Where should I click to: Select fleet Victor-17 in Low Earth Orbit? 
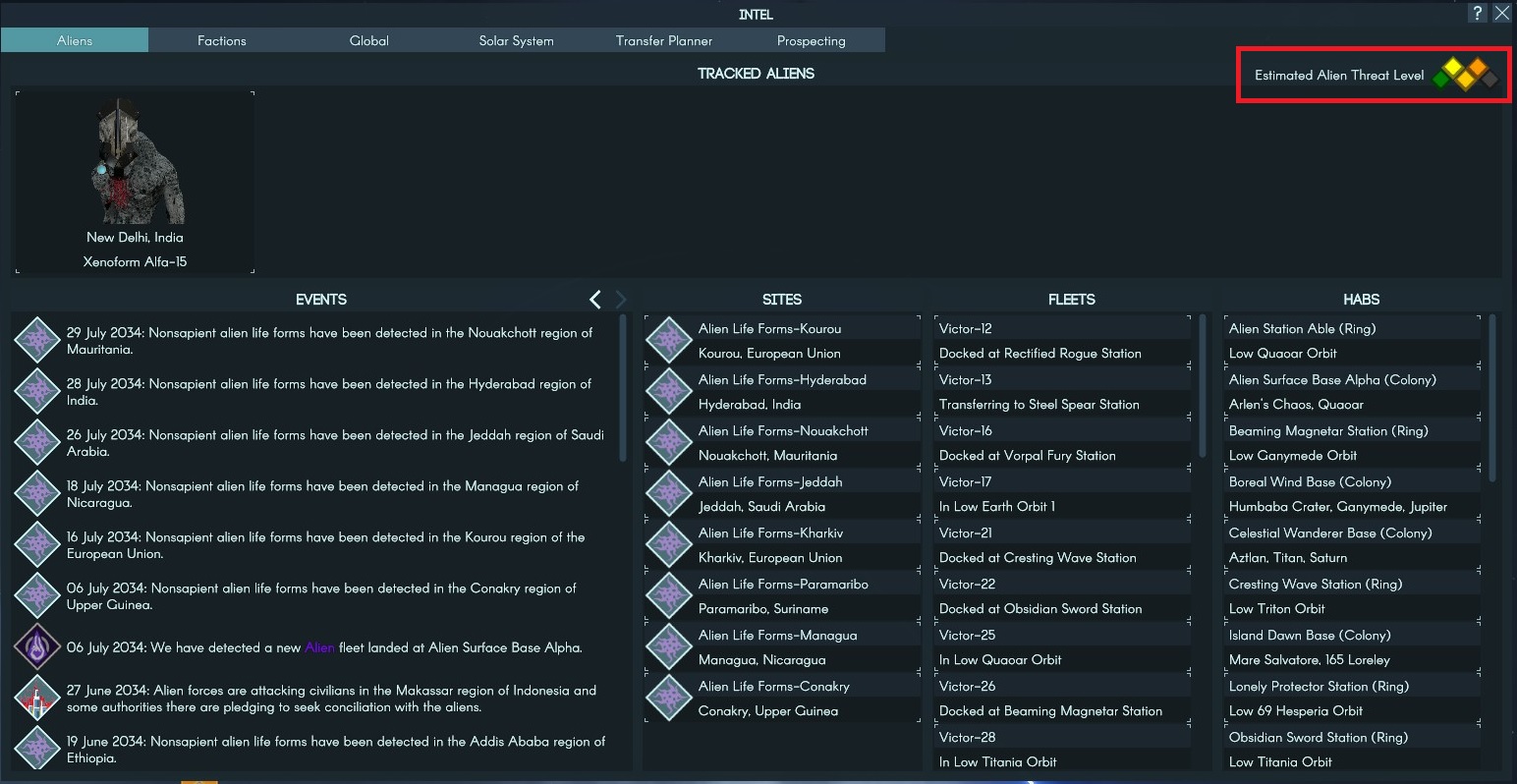tap(1061, 494)
